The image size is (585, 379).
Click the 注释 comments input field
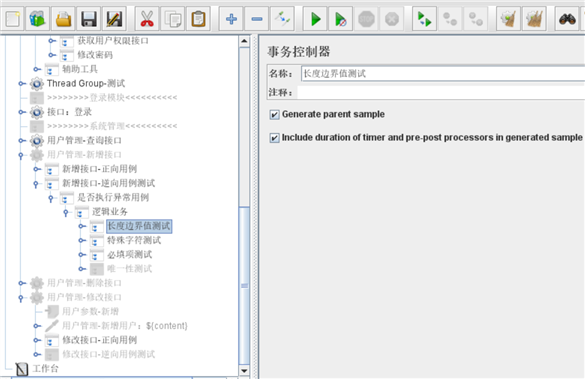(x=441, y=92)
